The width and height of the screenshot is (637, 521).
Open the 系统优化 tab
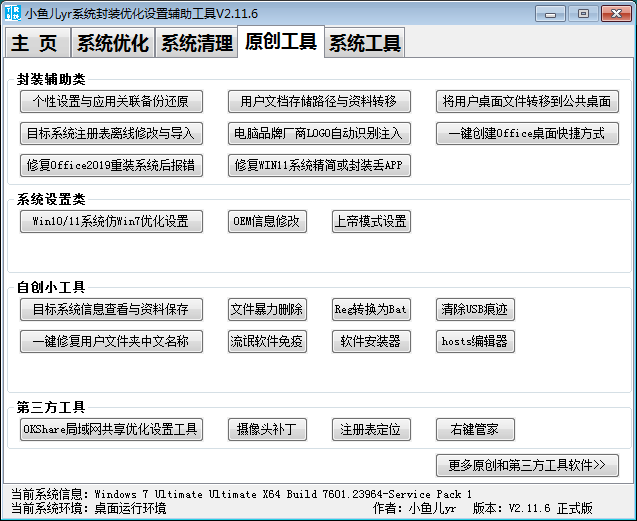tap(113, 43)
